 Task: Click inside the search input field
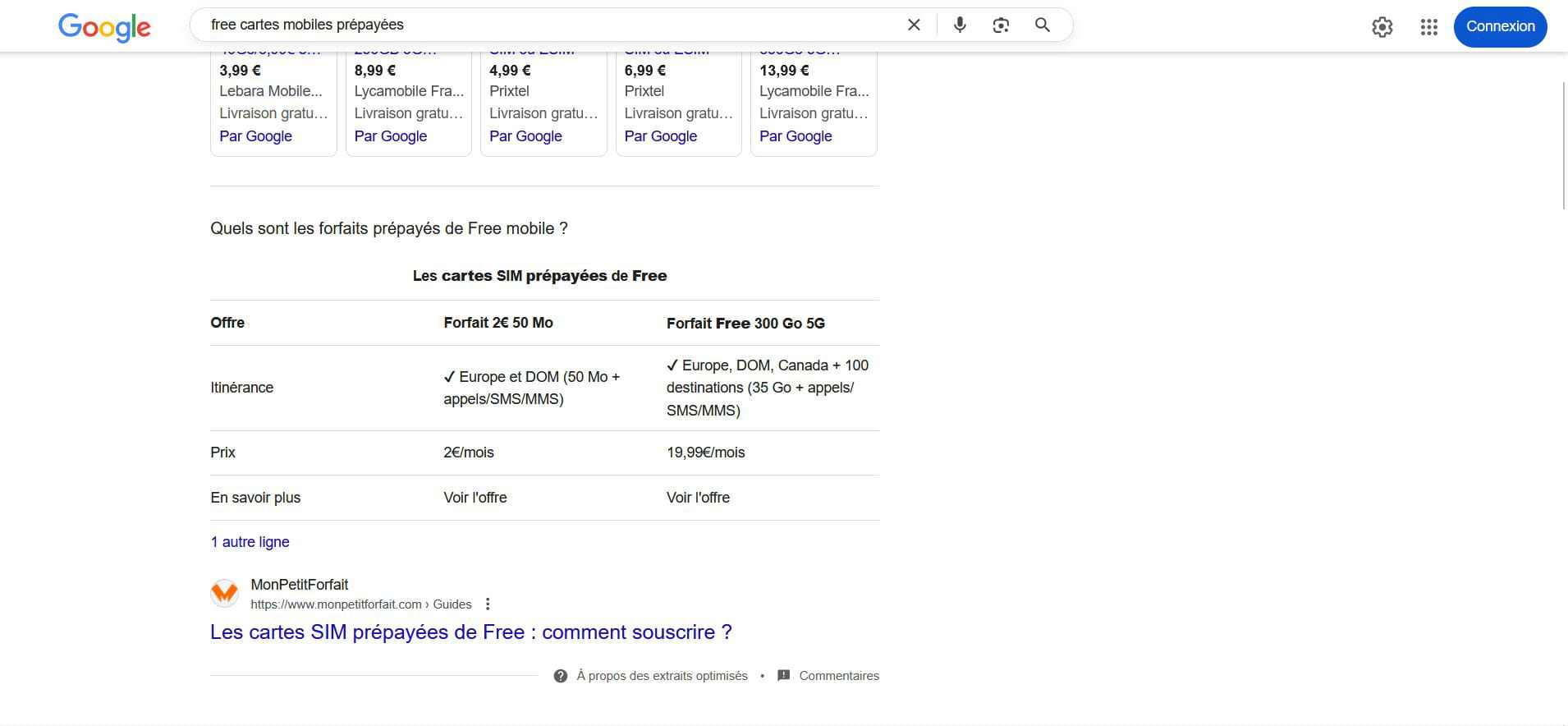tap(542, 25)
